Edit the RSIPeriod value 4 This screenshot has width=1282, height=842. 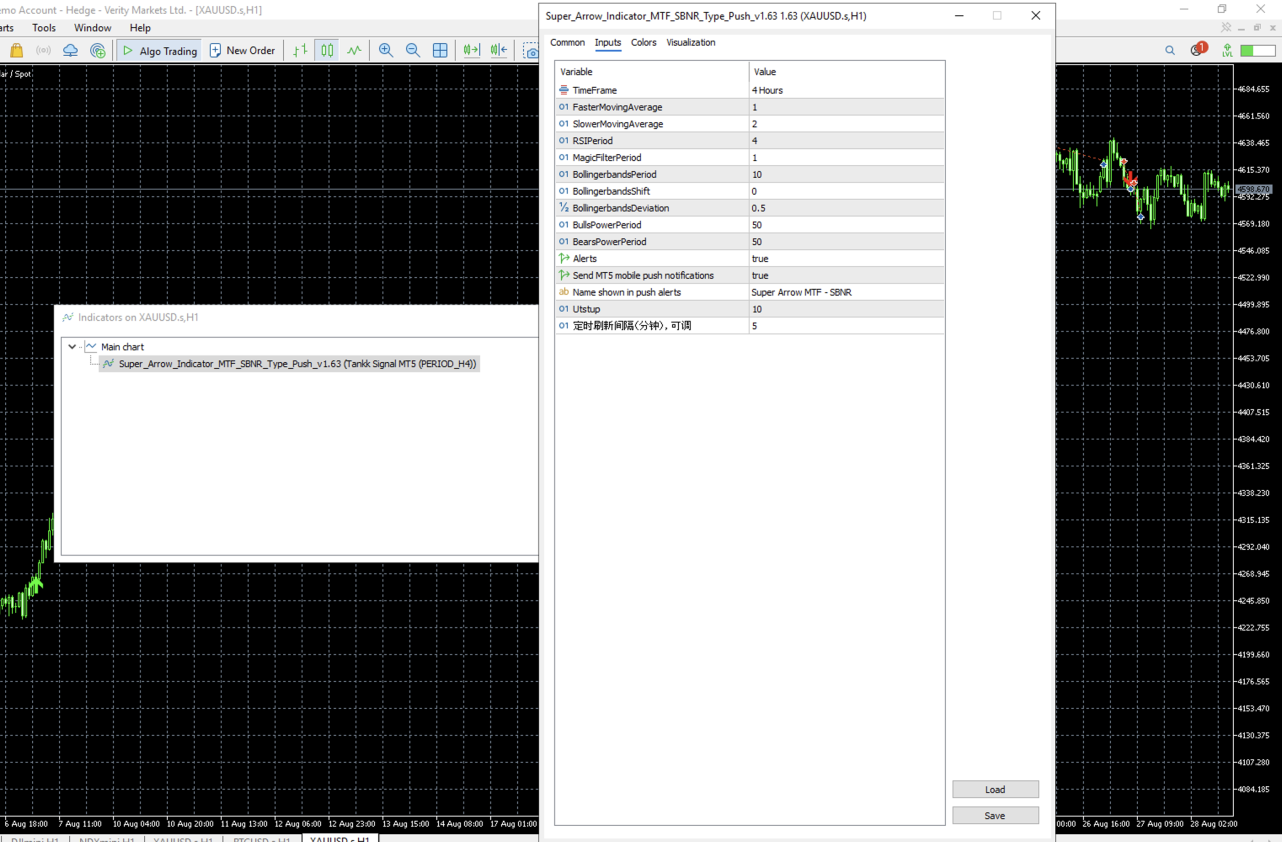click(846, 141)
